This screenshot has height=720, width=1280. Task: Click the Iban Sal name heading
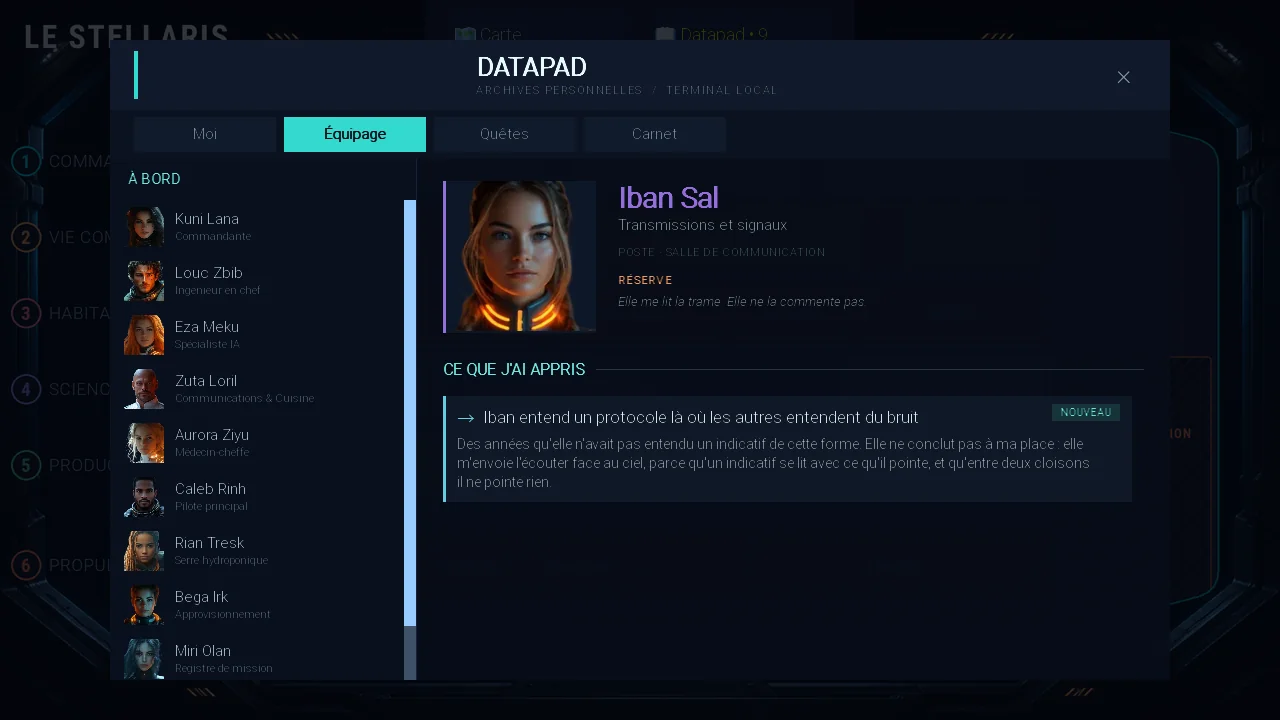[x=668, y=198]
